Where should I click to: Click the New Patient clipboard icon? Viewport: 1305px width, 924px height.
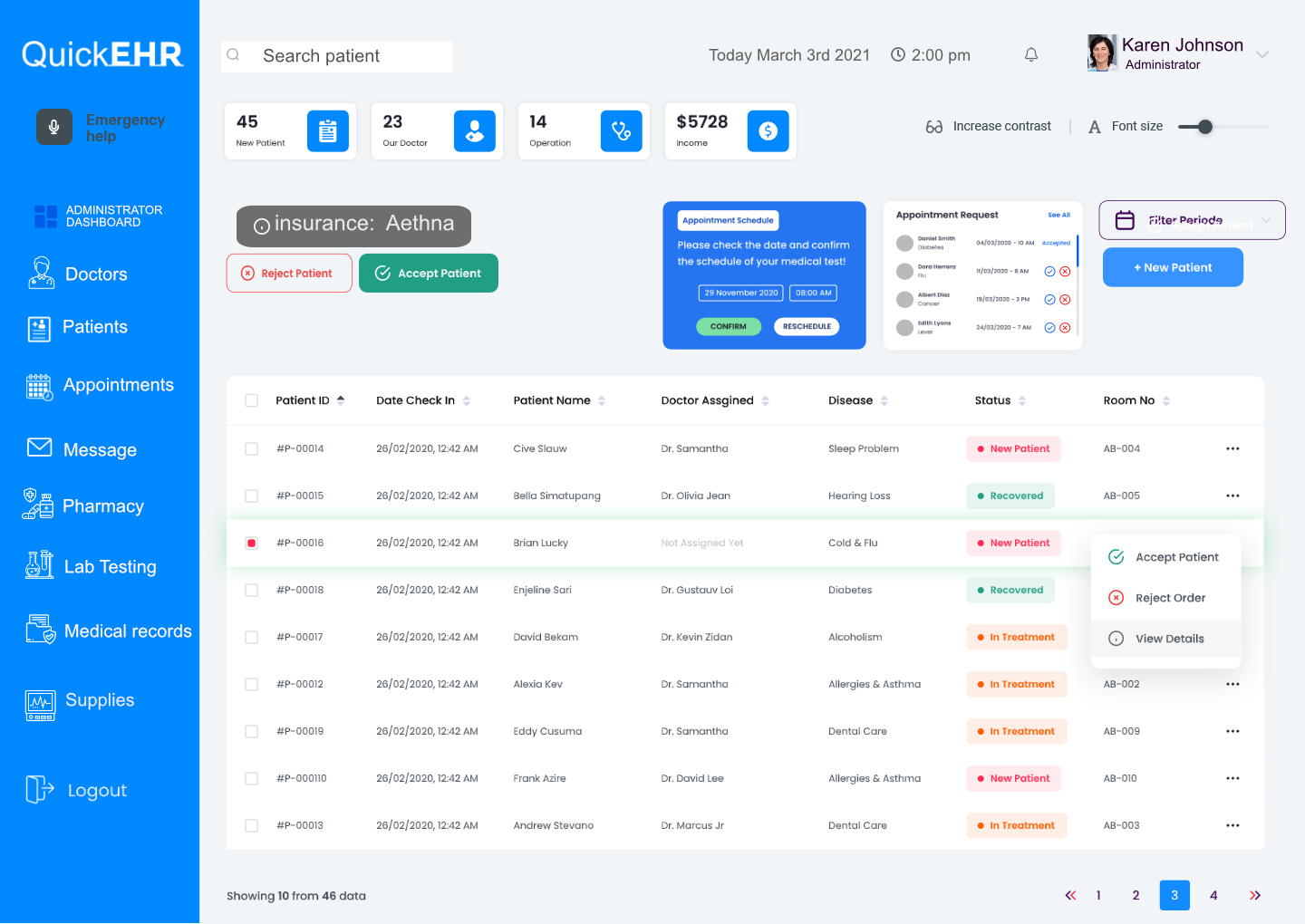327,131
